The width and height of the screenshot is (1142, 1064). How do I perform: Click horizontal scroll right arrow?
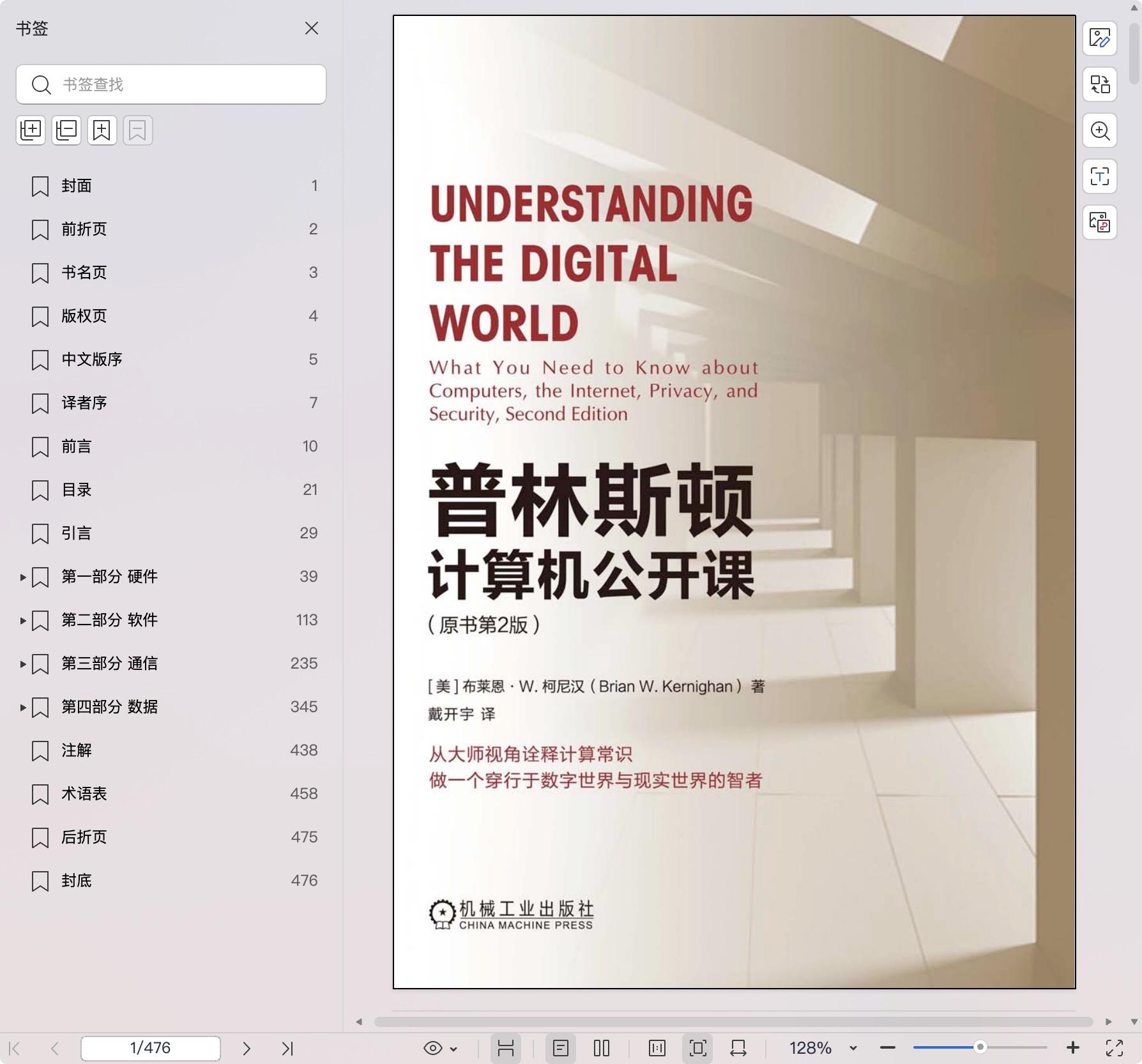pos(1109,1022)
